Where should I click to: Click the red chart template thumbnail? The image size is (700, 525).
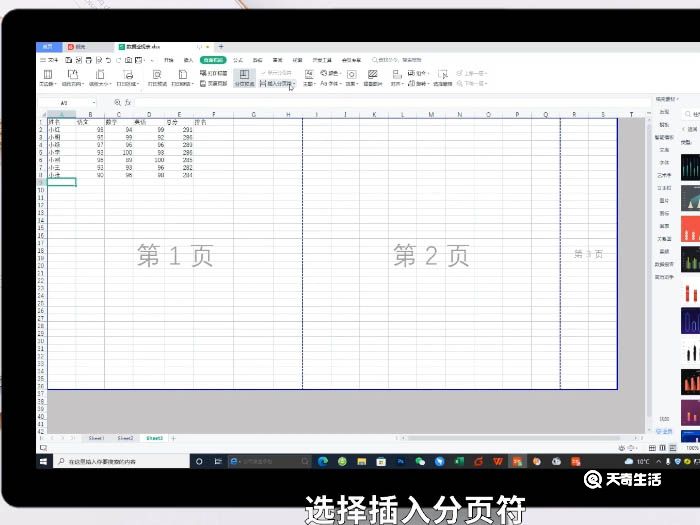click(690, 229)
